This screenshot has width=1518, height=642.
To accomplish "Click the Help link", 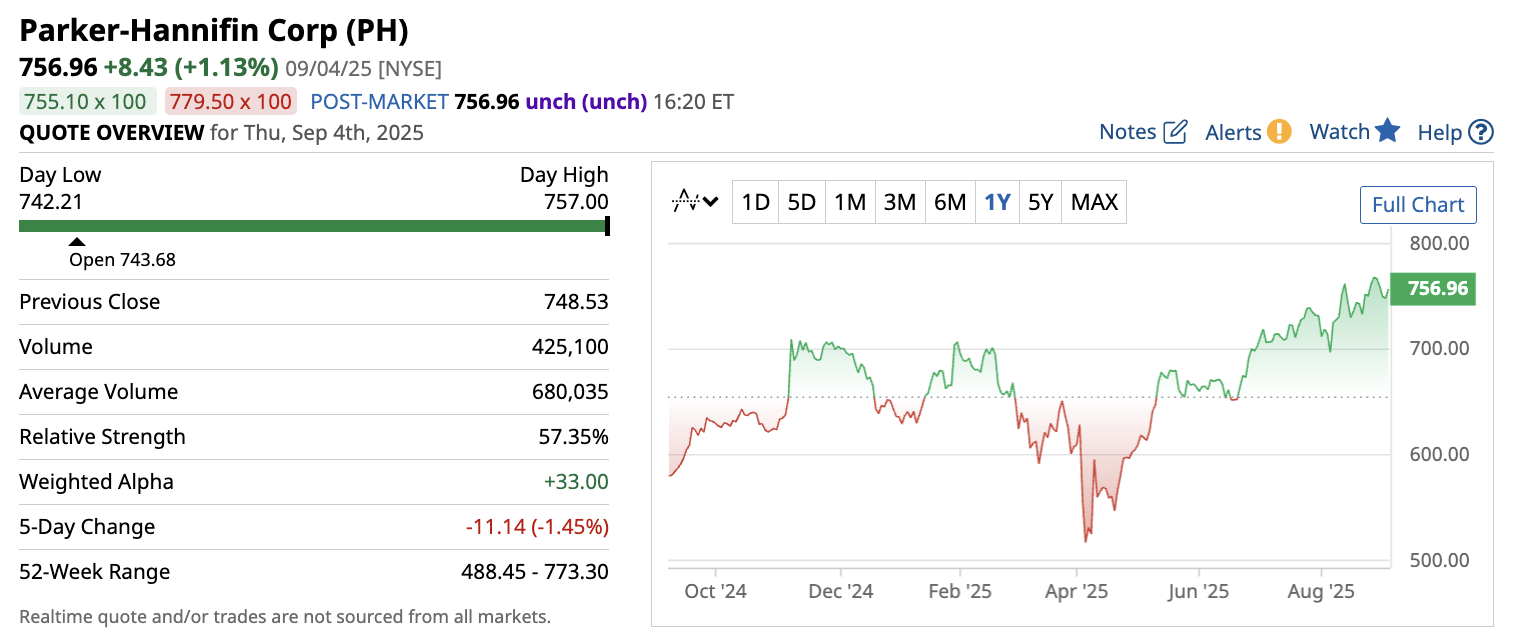I will [1440, 132].
